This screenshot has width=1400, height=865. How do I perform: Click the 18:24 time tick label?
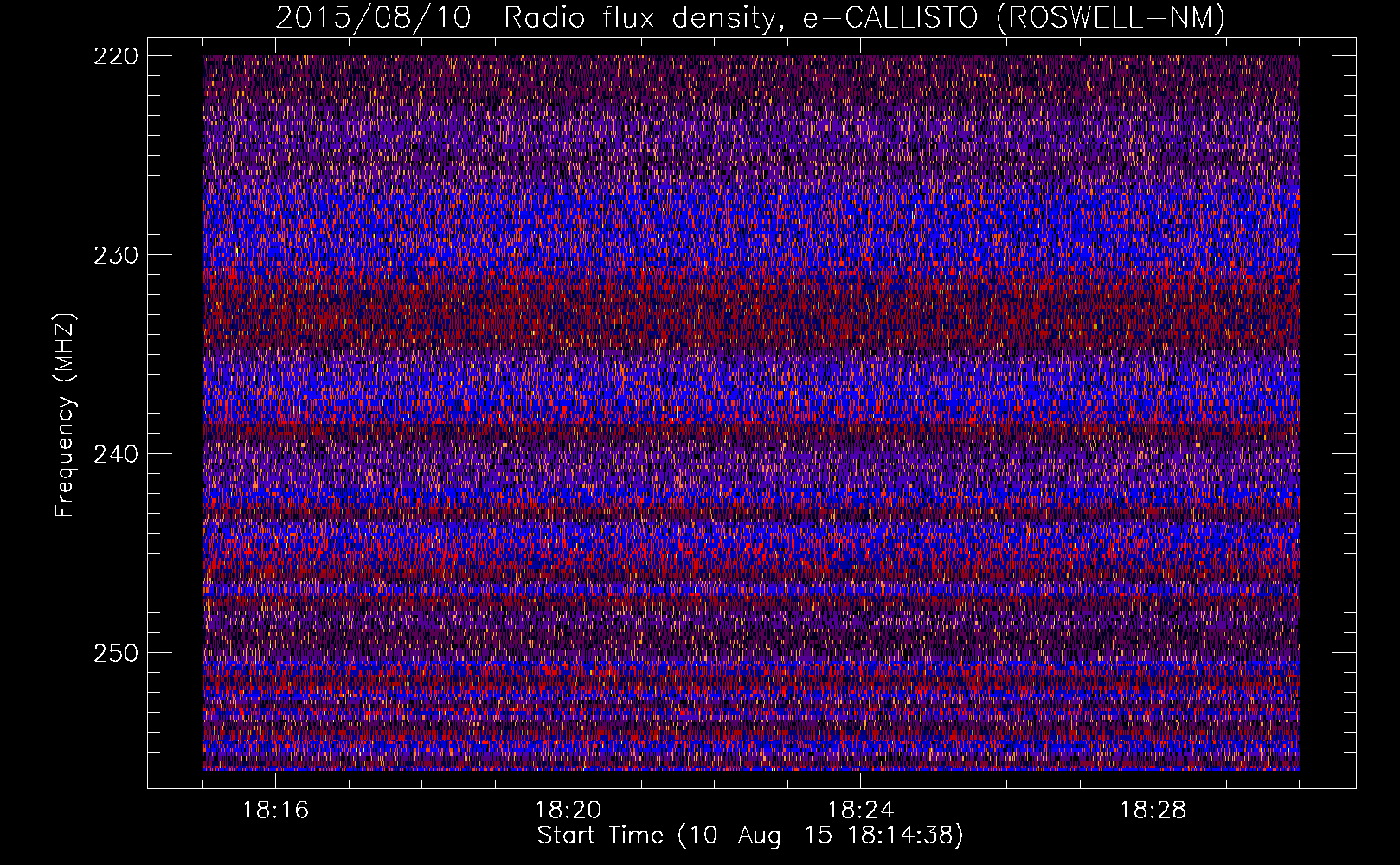(x=860, y=811)
